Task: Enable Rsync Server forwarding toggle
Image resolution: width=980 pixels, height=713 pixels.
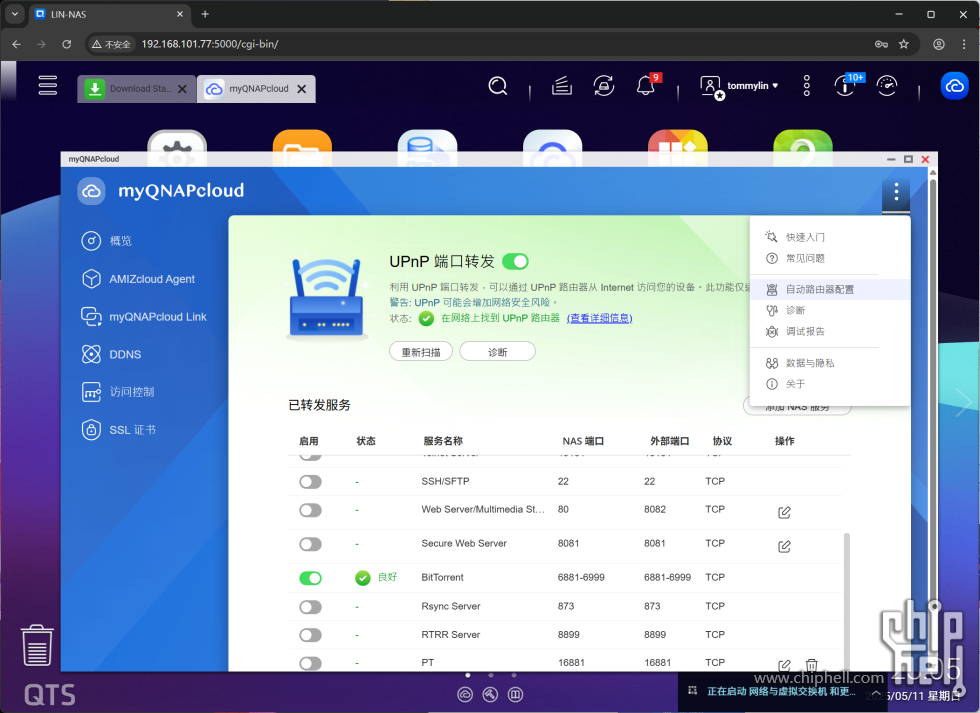Action: point(310,607)
